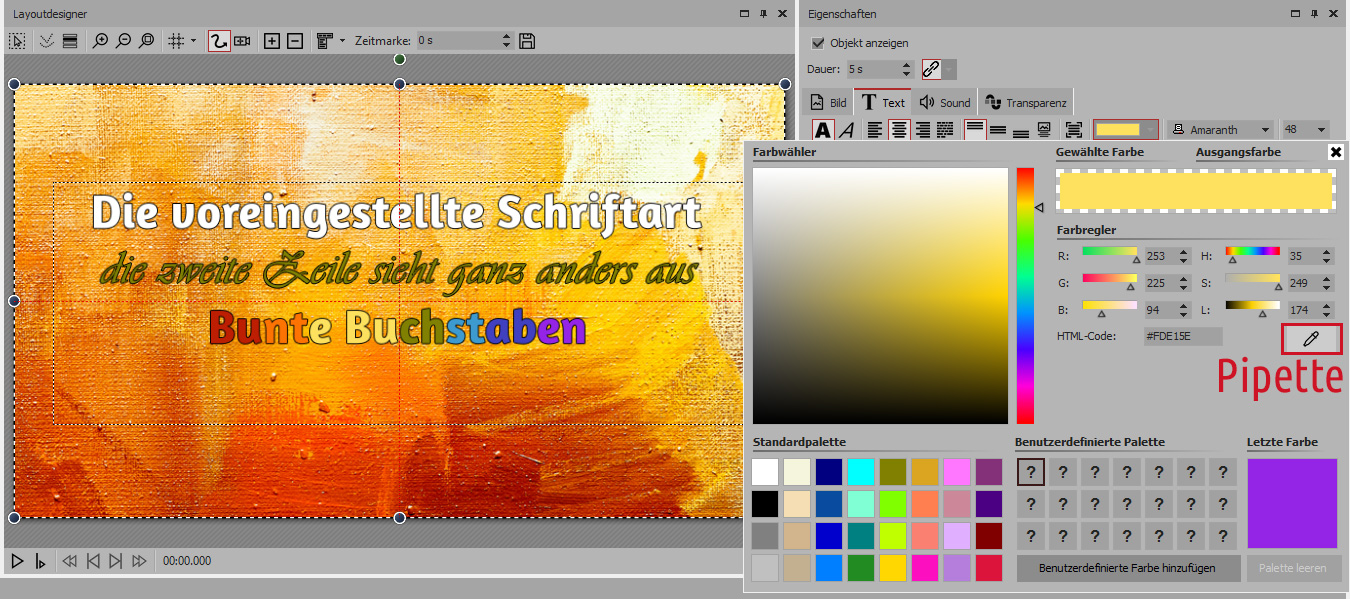This screenshot has width=1350, height=599.
Task: Toggle right text alignment
Action: [x=922, y=130]
